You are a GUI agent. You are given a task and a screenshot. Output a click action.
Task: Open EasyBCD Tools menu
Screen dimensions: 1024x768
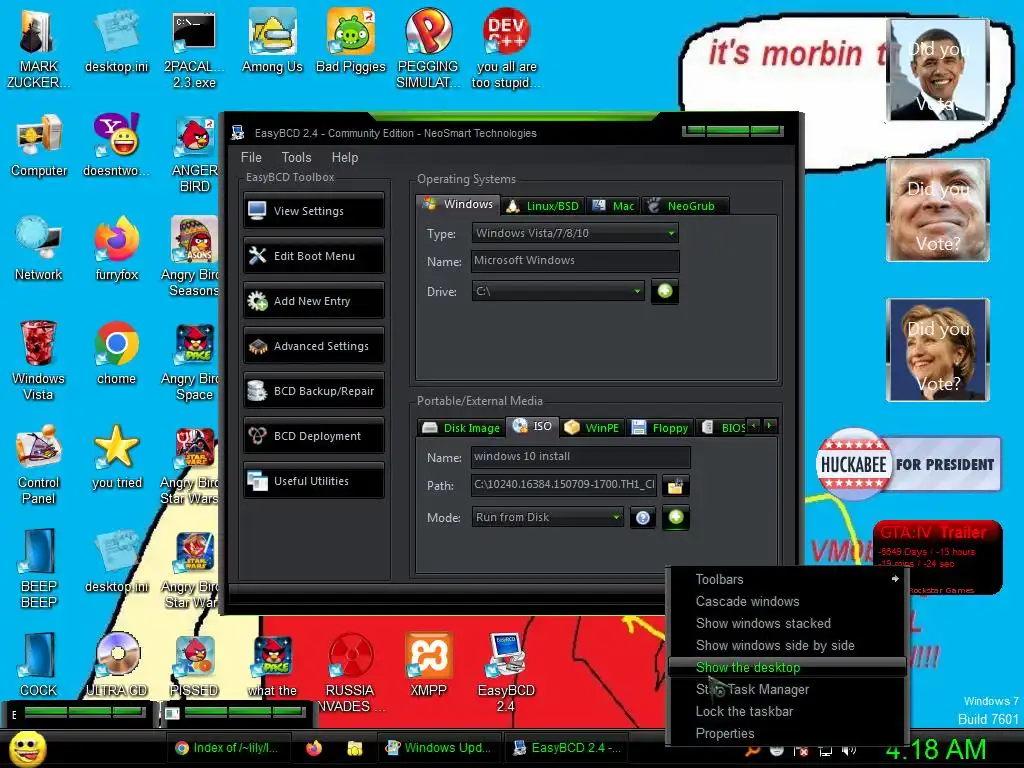coord(296,157)
